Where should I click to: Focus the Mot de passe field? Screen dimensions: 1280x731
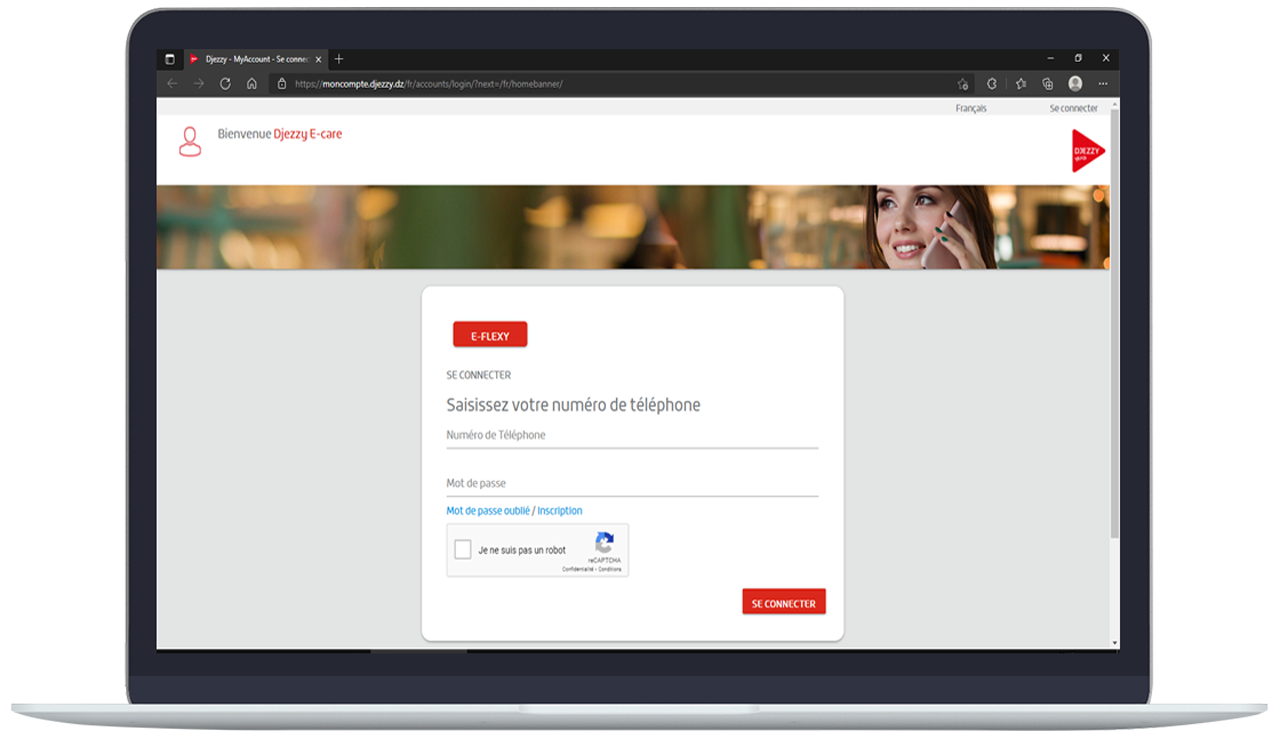point(632,484)
